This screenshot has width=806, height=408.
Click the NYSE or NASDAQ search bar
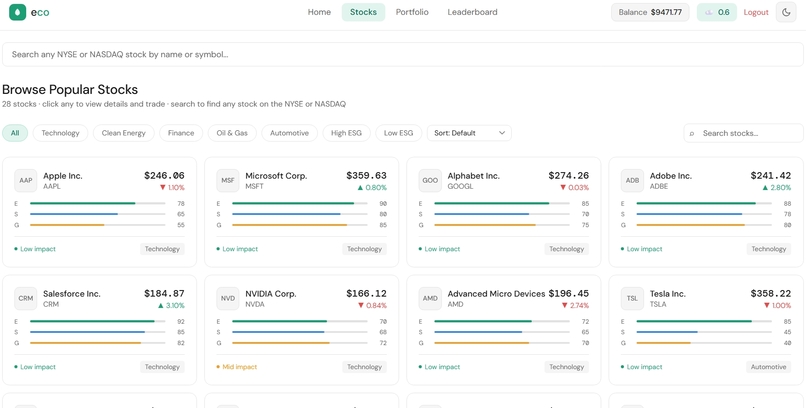[402, 54]
